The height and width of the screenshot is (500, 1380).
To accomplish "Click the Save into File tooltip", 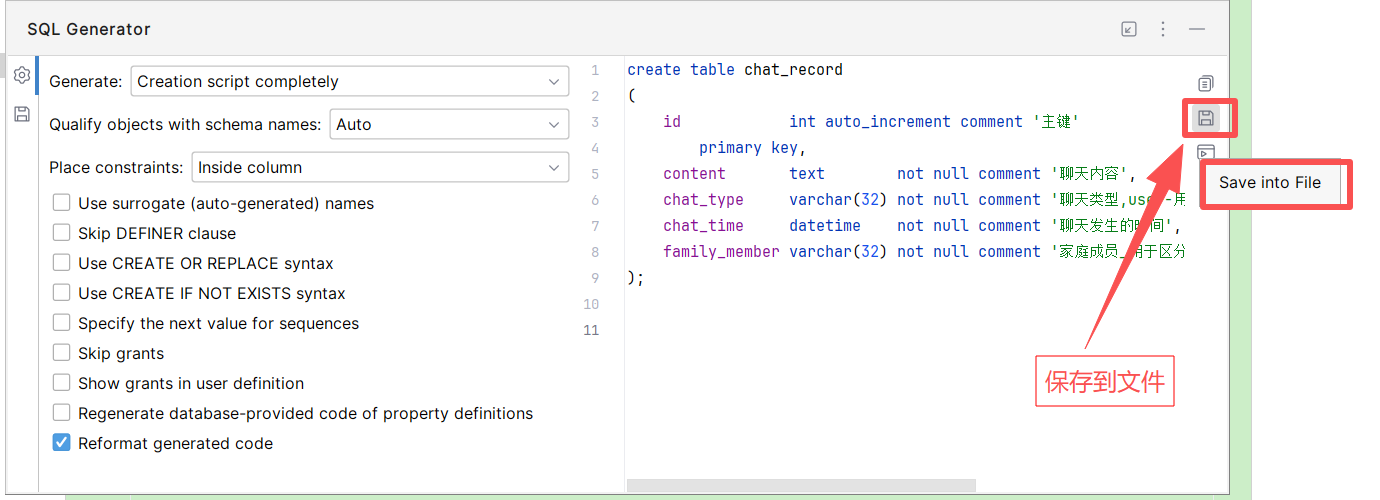I will point(1270,182).
